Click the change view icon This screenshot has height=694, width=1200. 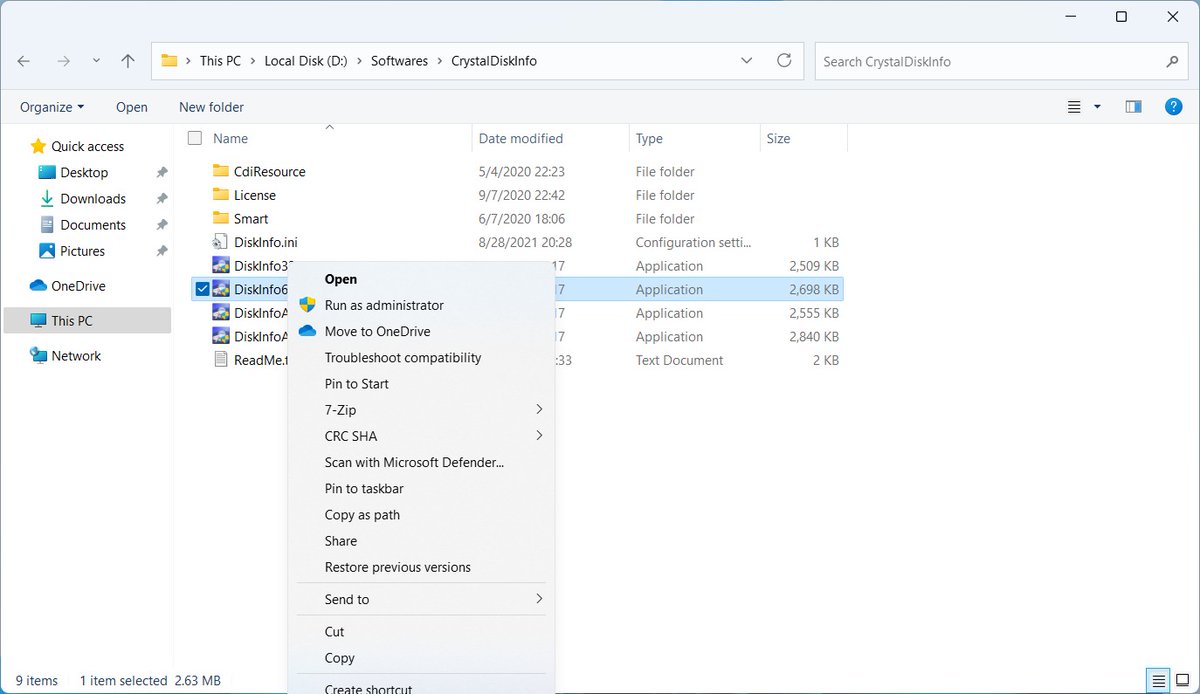click(1074, 107)
